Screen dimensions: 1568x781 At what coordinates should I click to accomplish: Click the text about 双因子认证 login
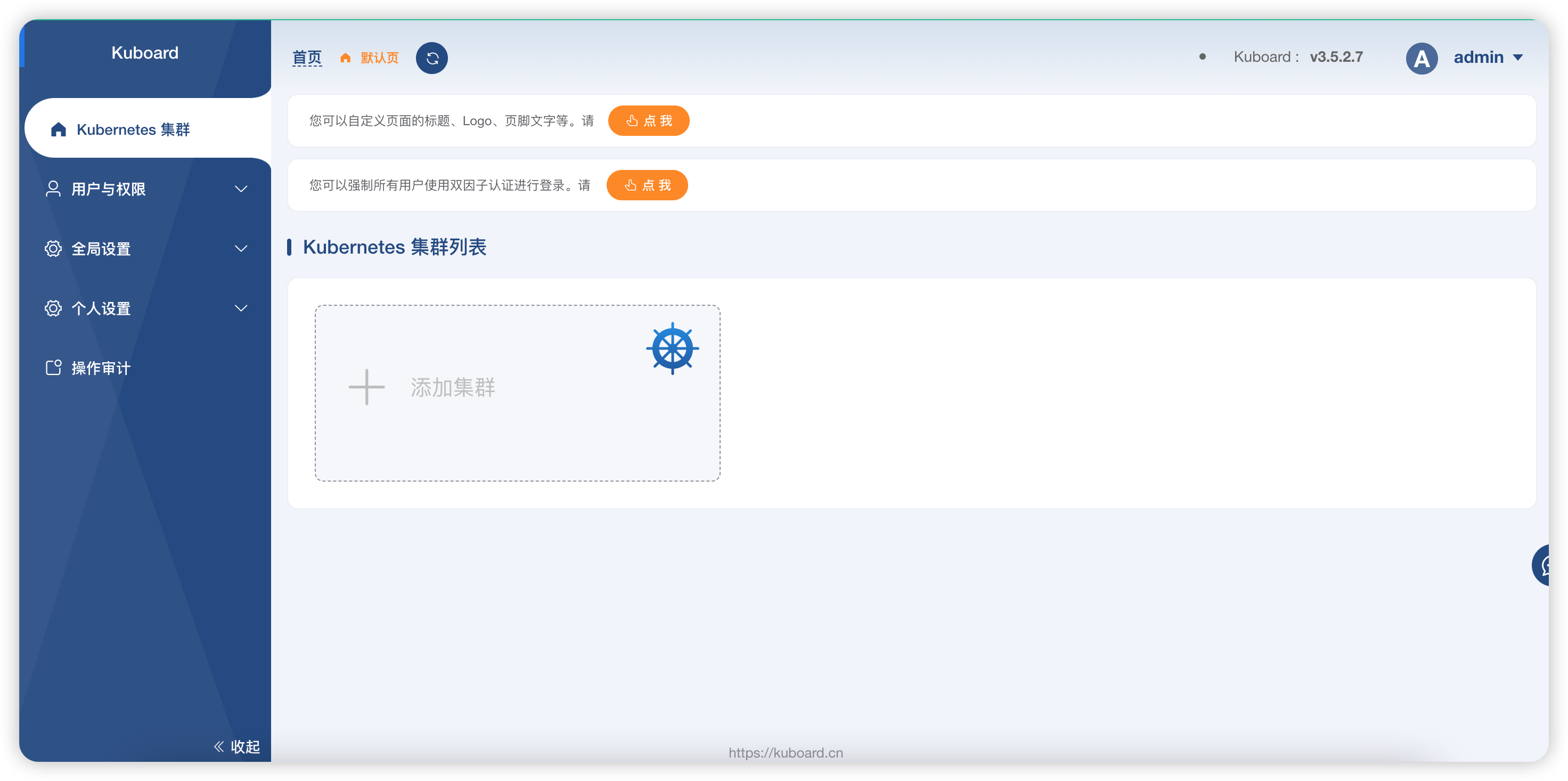click(450, 185)
